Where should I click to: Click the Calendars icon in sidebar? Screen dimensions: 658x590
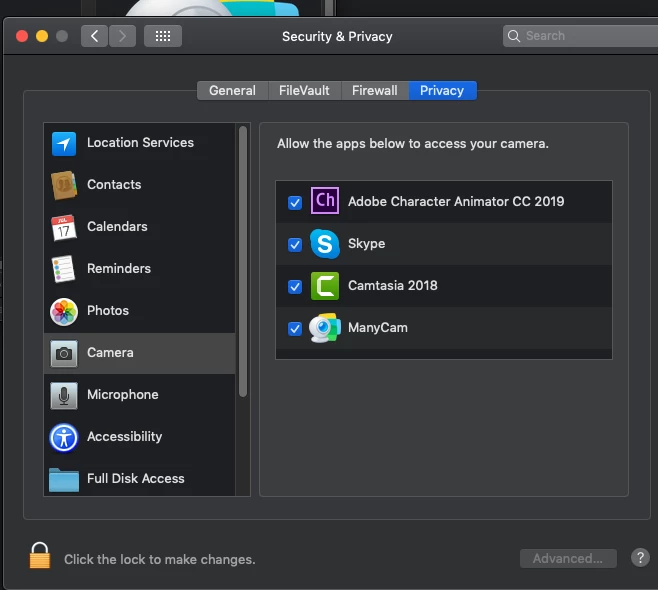[x=64, y=227]
